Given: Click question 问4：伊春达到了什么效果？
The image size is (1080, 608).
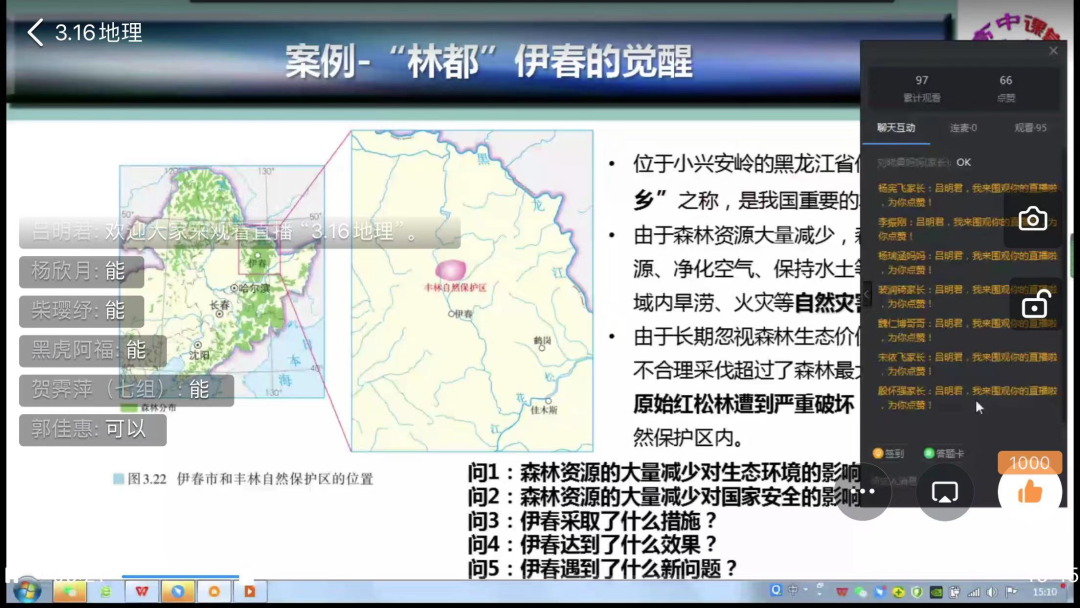Looking at the screenshot, I should point(593,545).
